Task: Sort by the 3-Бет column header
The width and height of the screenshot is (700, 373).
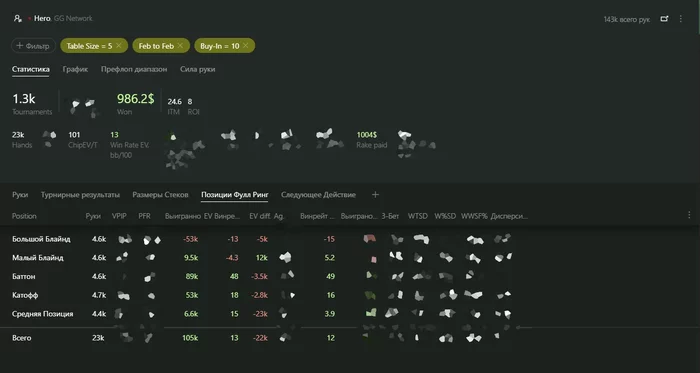Action: 390,216
